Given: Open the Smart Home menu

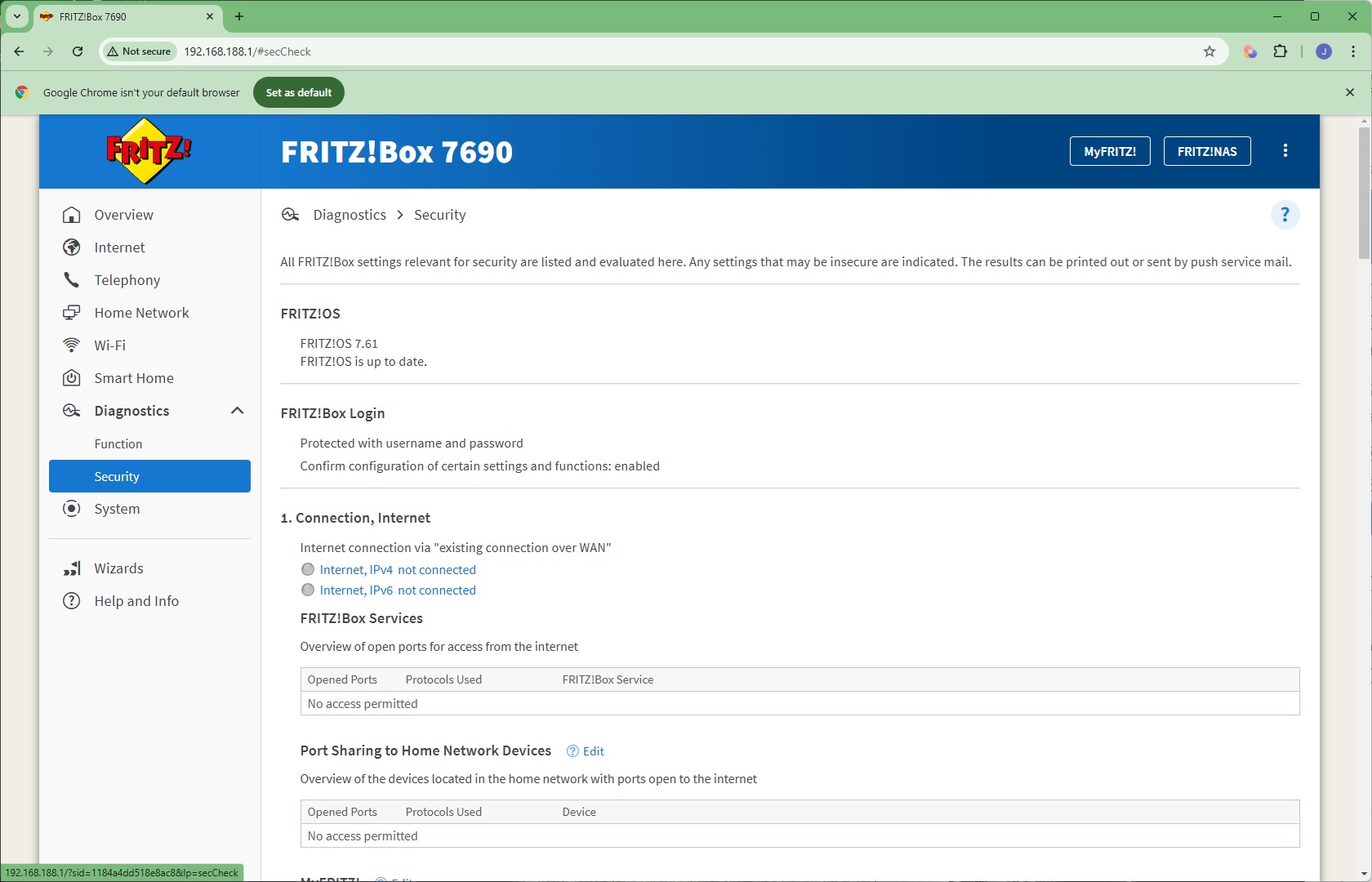Looking at the screenshot, I should [x=134, y=378].
